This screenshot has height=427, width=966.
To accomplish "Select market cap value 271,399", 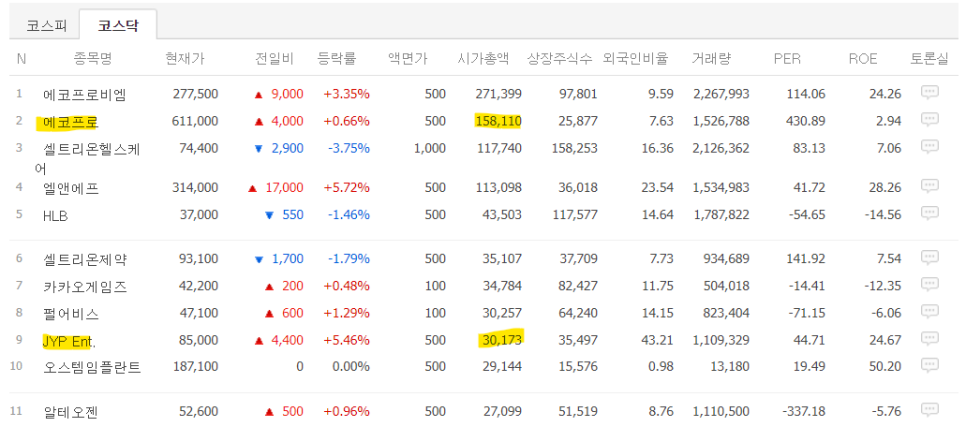I will click(498, 94).
